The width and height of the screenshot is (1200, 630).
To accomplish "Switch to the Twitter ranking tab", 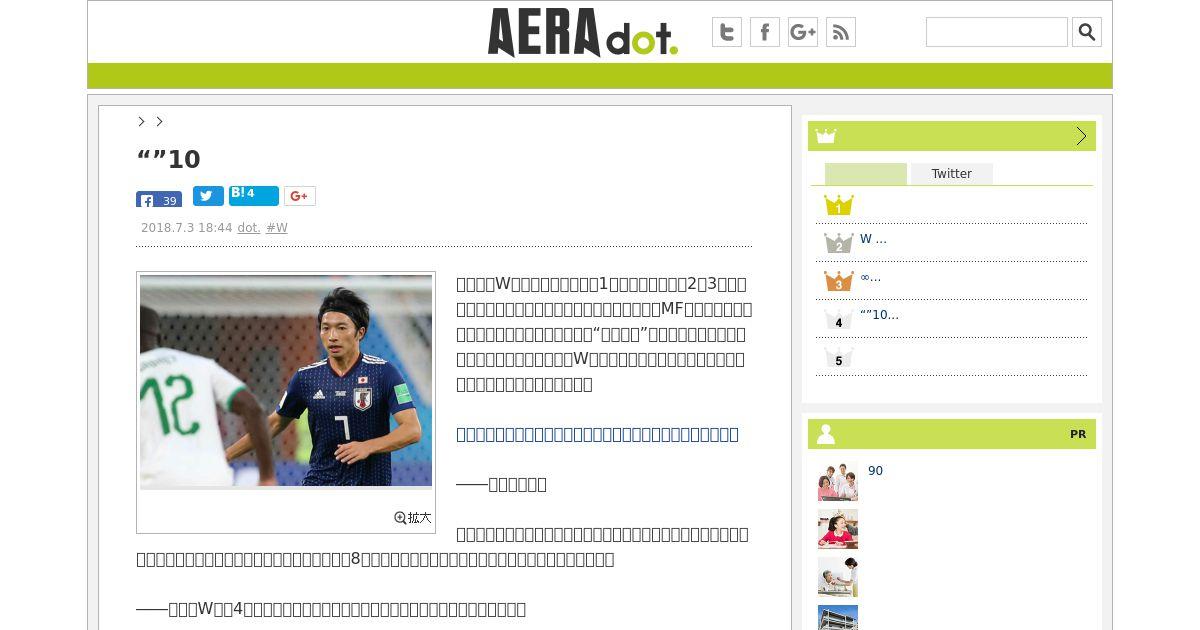I will pos(952,174).
